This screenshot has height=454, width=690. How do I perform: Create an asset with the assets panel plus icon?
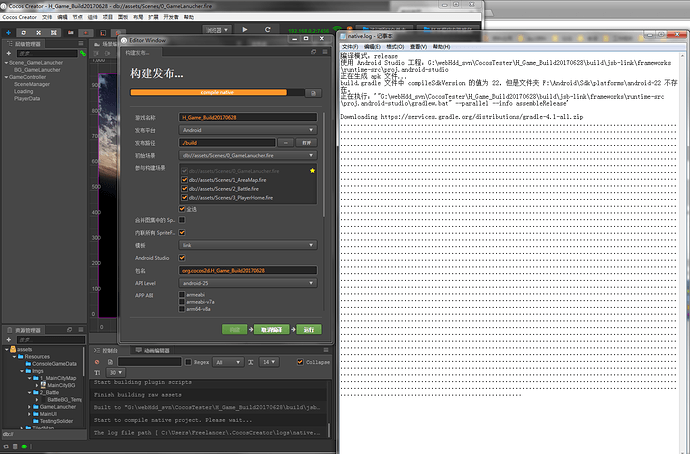tap(8, 340)
